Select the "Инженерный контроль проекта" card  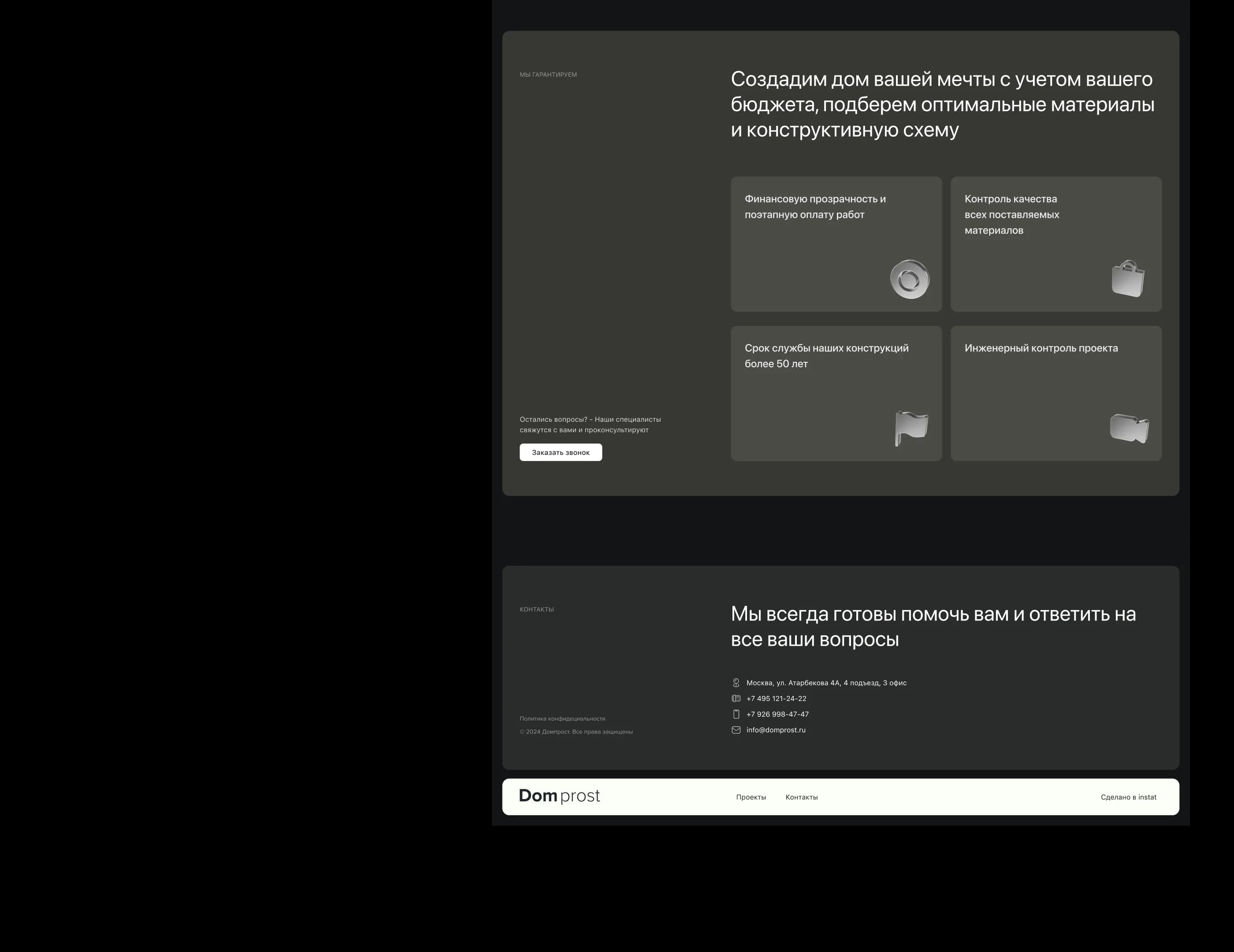[x=1056, y=393]
